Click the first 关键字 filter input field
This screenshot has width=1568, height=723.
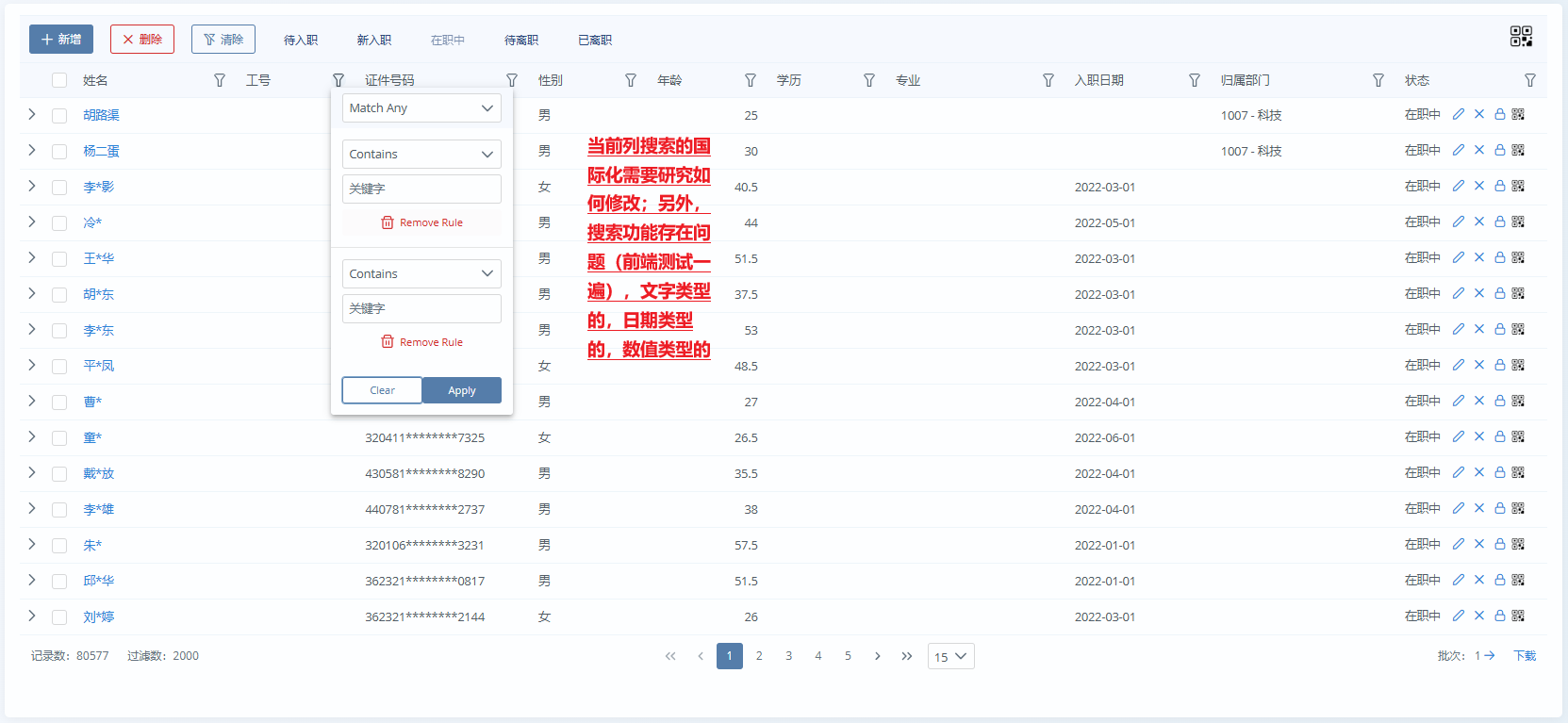pos(421,189)
